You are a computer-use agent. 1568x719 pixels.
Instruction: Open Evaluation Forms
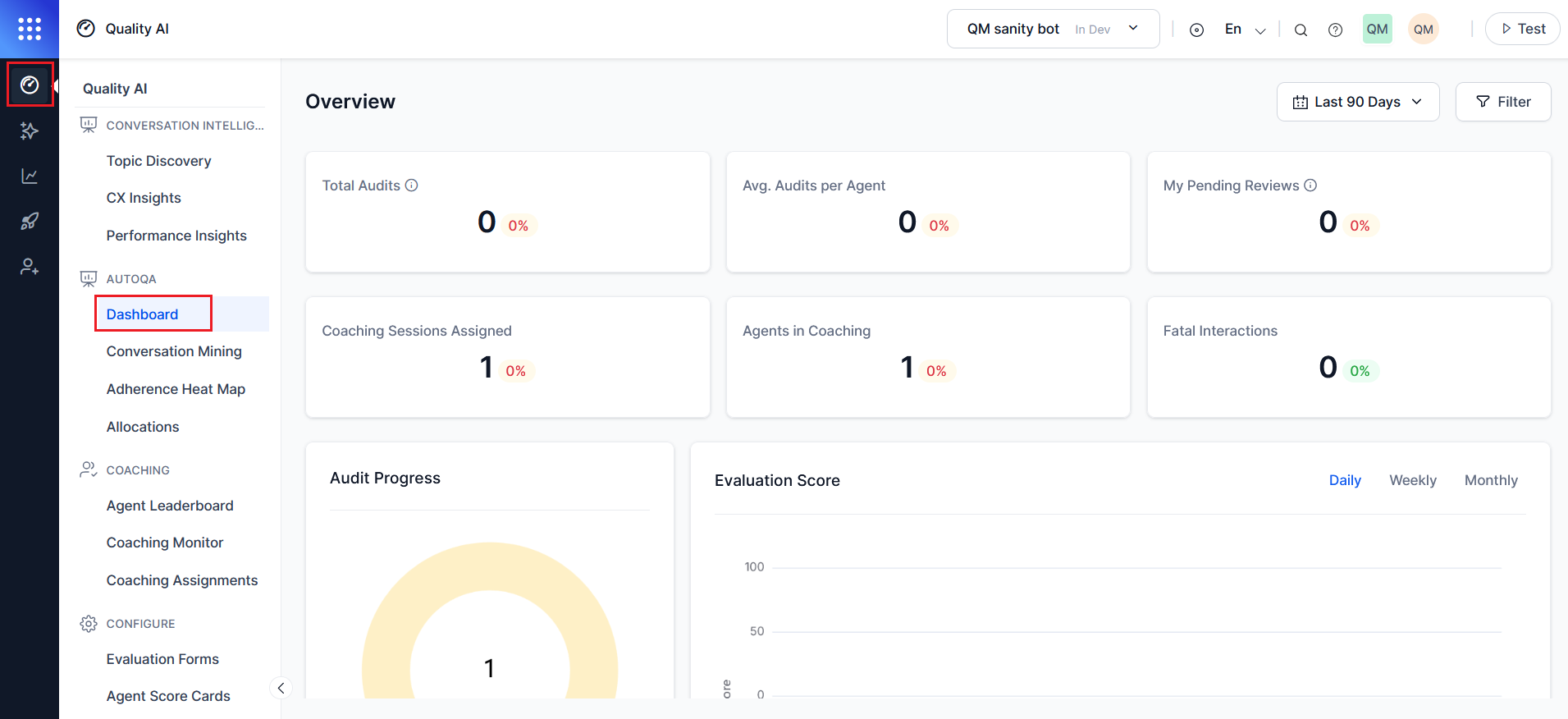pyautogui.click(x=162, y=659)
